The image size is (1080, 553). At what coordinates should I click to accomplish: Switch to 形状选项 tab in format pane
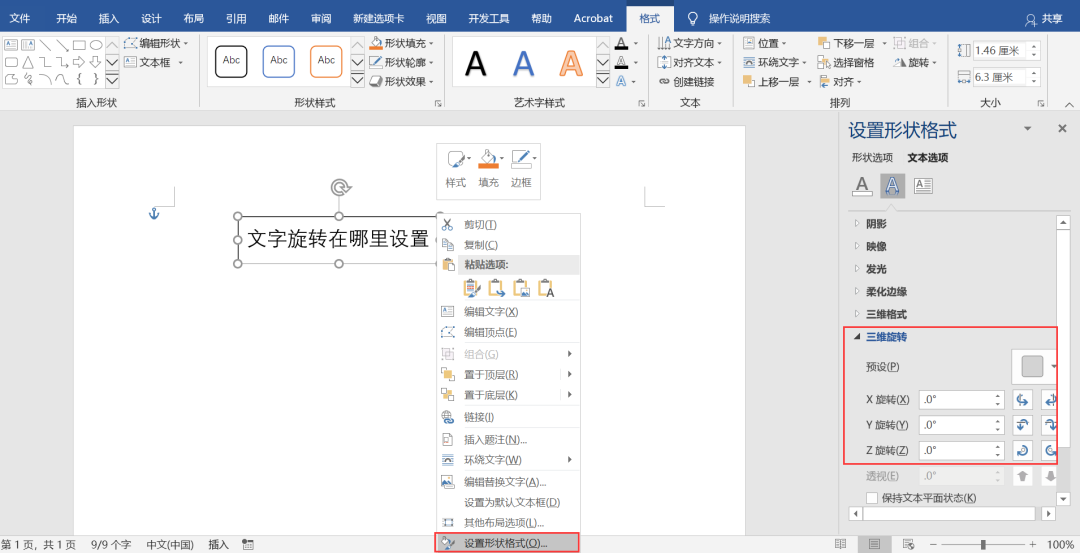point(872,158)
